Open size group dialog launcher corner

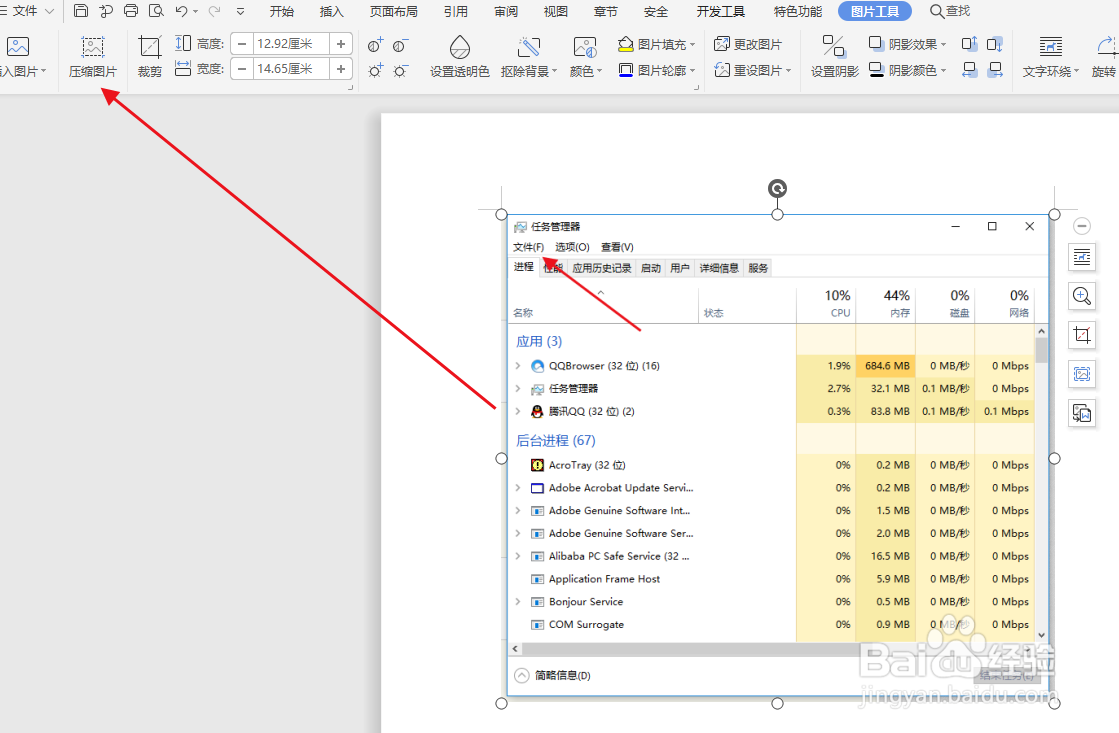pyautogui.click(x=350, y=87)
